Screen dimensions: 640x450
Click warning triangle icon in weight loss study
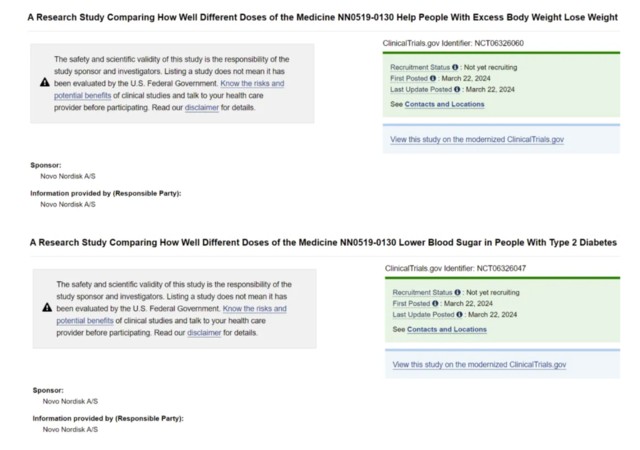coord(44,83)
